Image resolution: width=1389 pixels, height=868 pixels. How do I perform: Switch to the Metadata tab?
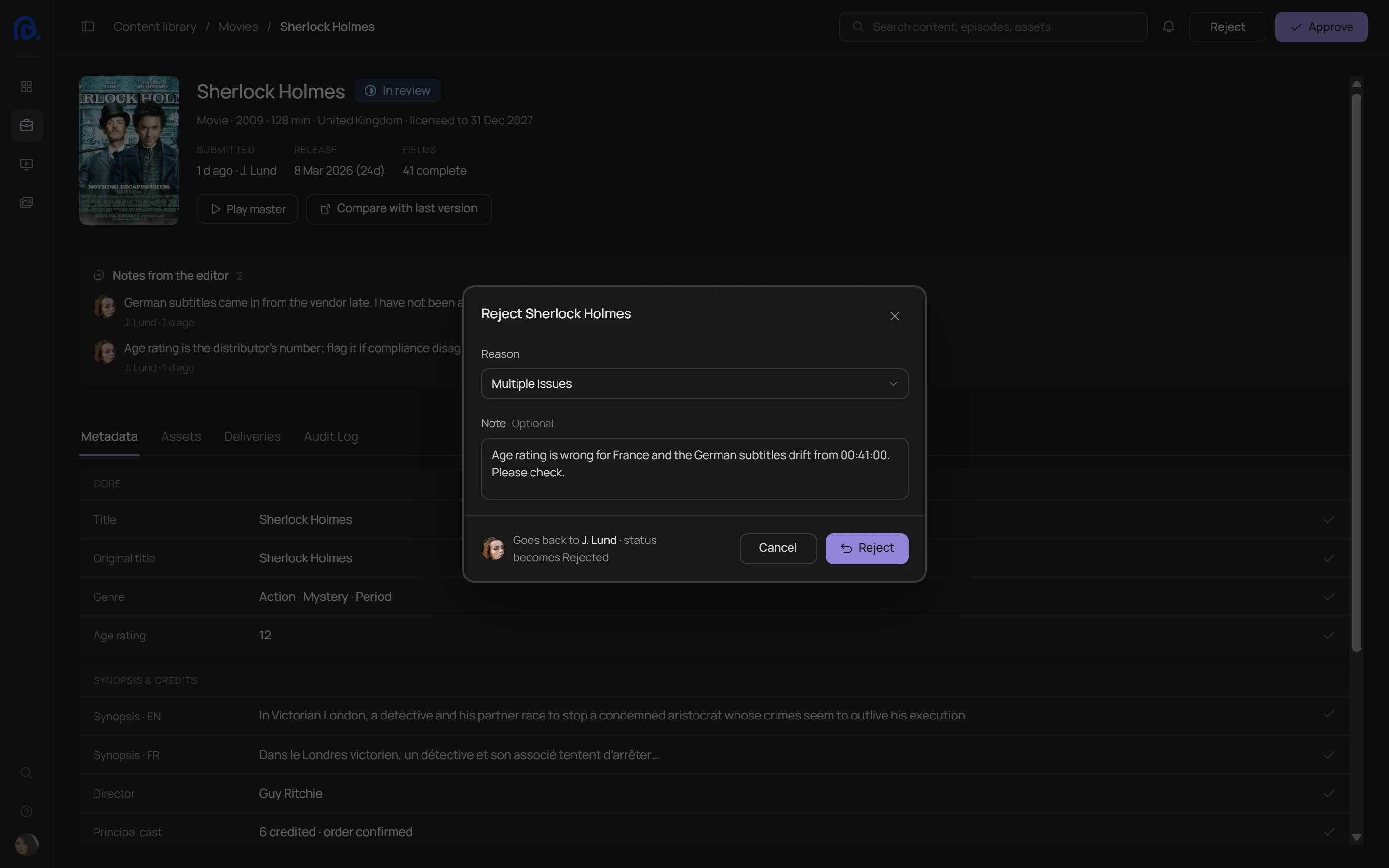tap(109, 436)
